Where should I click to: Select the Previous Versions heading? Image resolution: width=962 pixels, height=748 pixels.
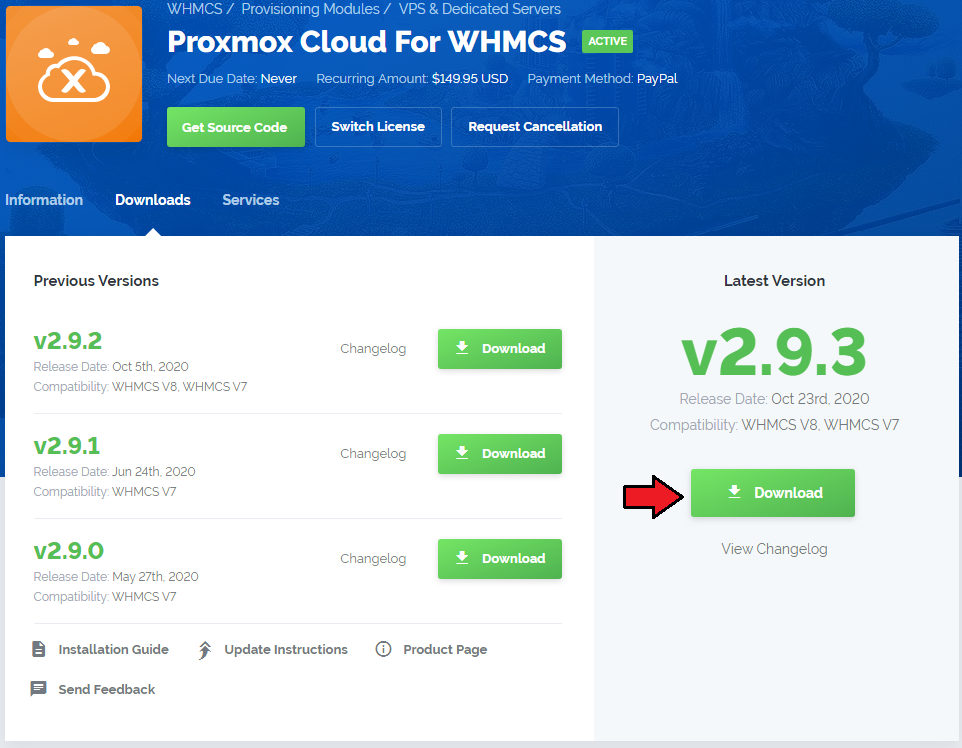point(96,281)
